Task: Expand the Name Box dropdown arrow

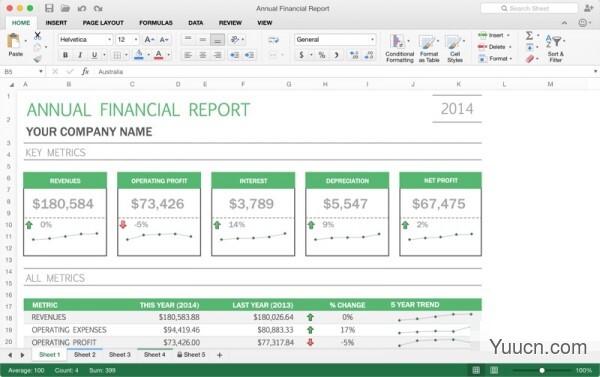Action: click(x=41, y=72)
